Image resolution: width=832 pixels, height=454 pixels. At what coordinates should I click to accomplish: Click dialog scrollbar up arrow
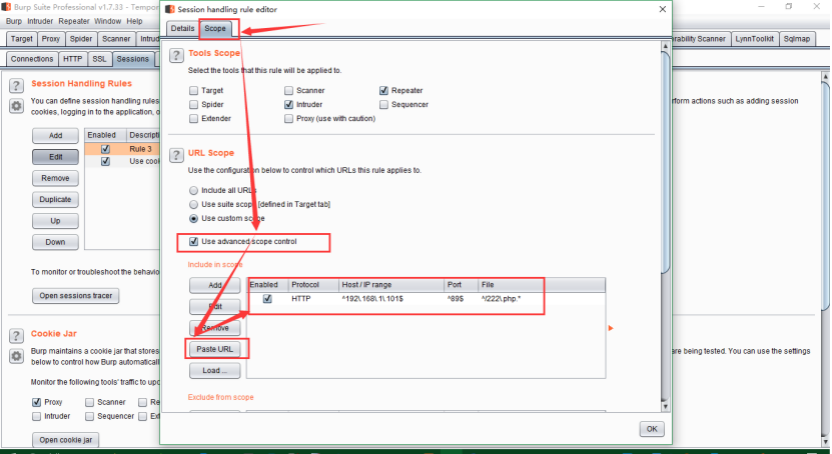(665, 46)
